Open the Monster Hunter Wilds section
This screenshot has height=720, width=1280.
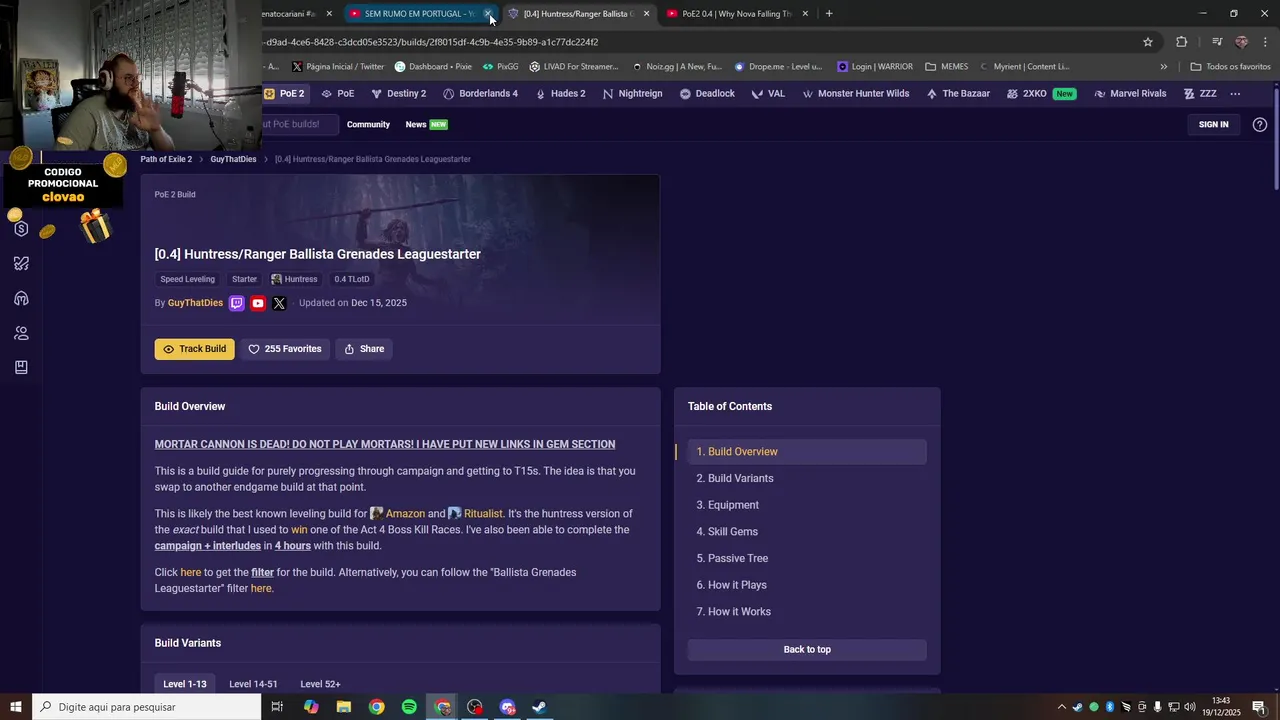tap(855, 93)
